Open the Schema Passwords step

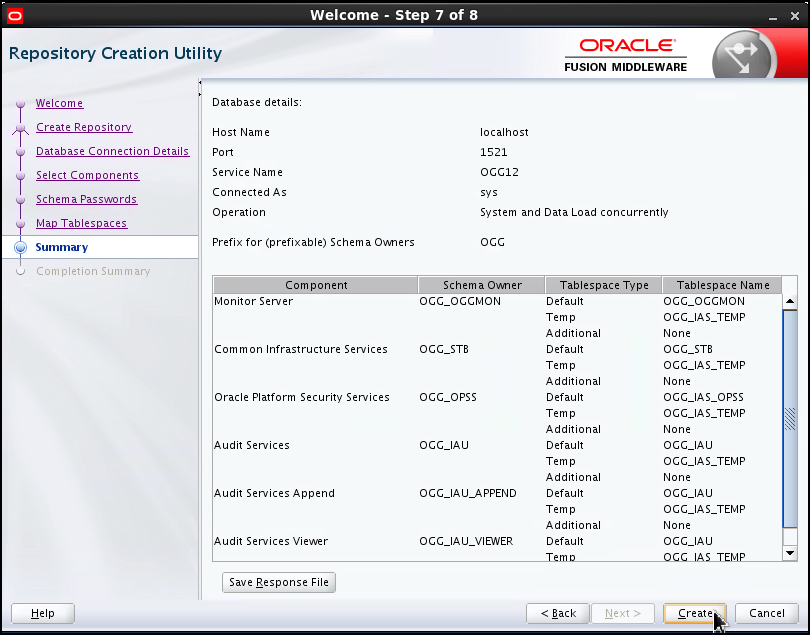click(x=86, y=199)
